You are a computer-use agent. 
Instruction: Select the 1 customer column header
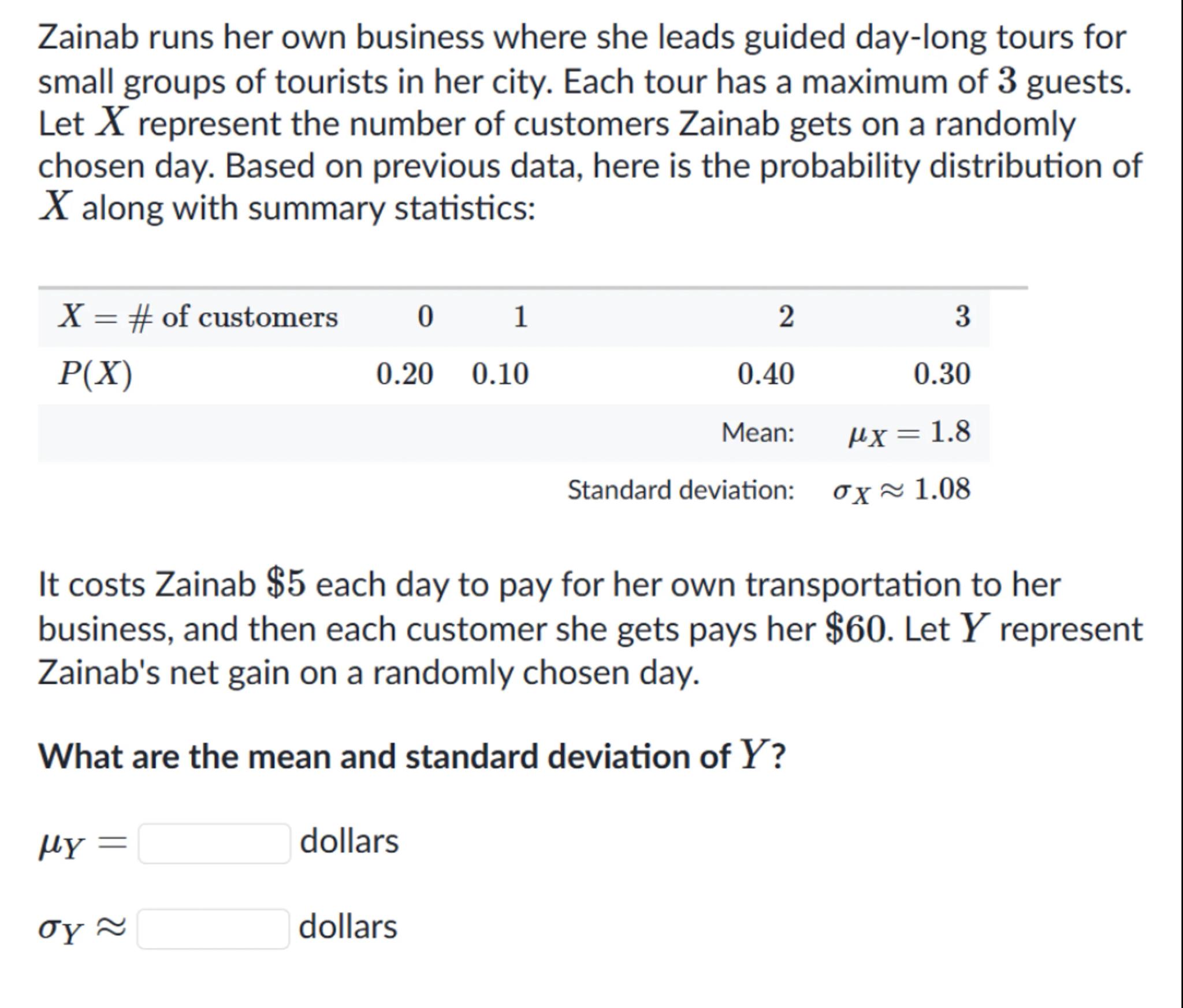point(520,317)
